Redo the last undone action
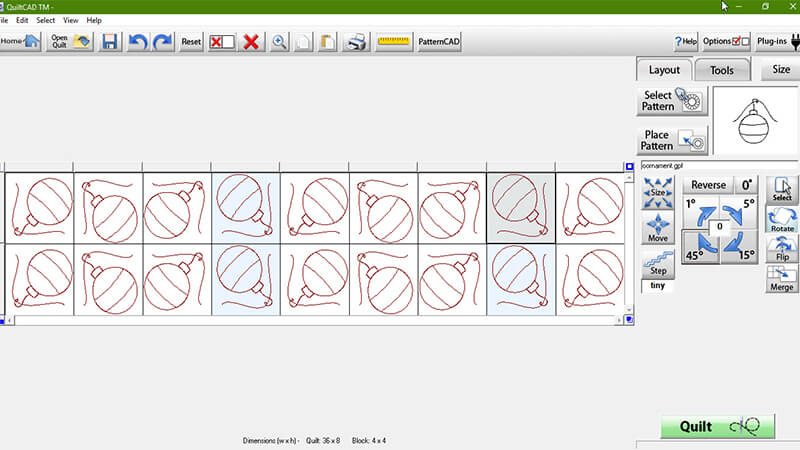Image resolution: width=800 pixels, height=450 pixels. click(162, 42)
